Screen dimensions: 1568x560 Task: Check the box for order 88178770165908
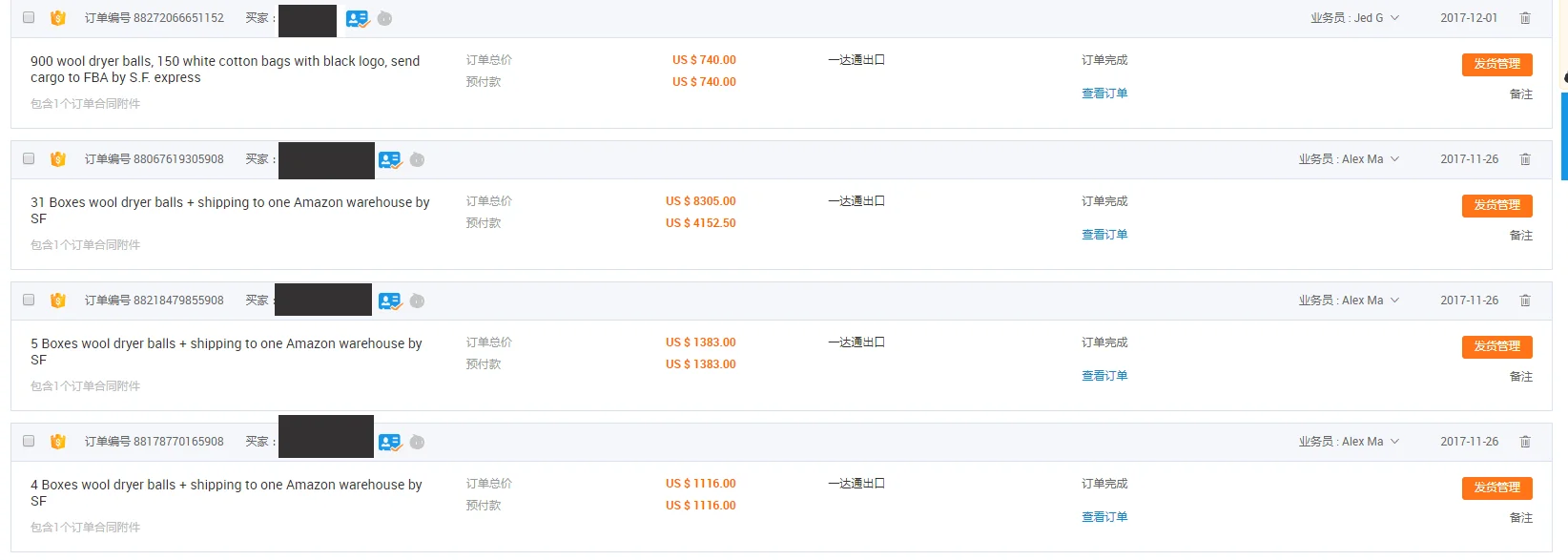[29, 441]
